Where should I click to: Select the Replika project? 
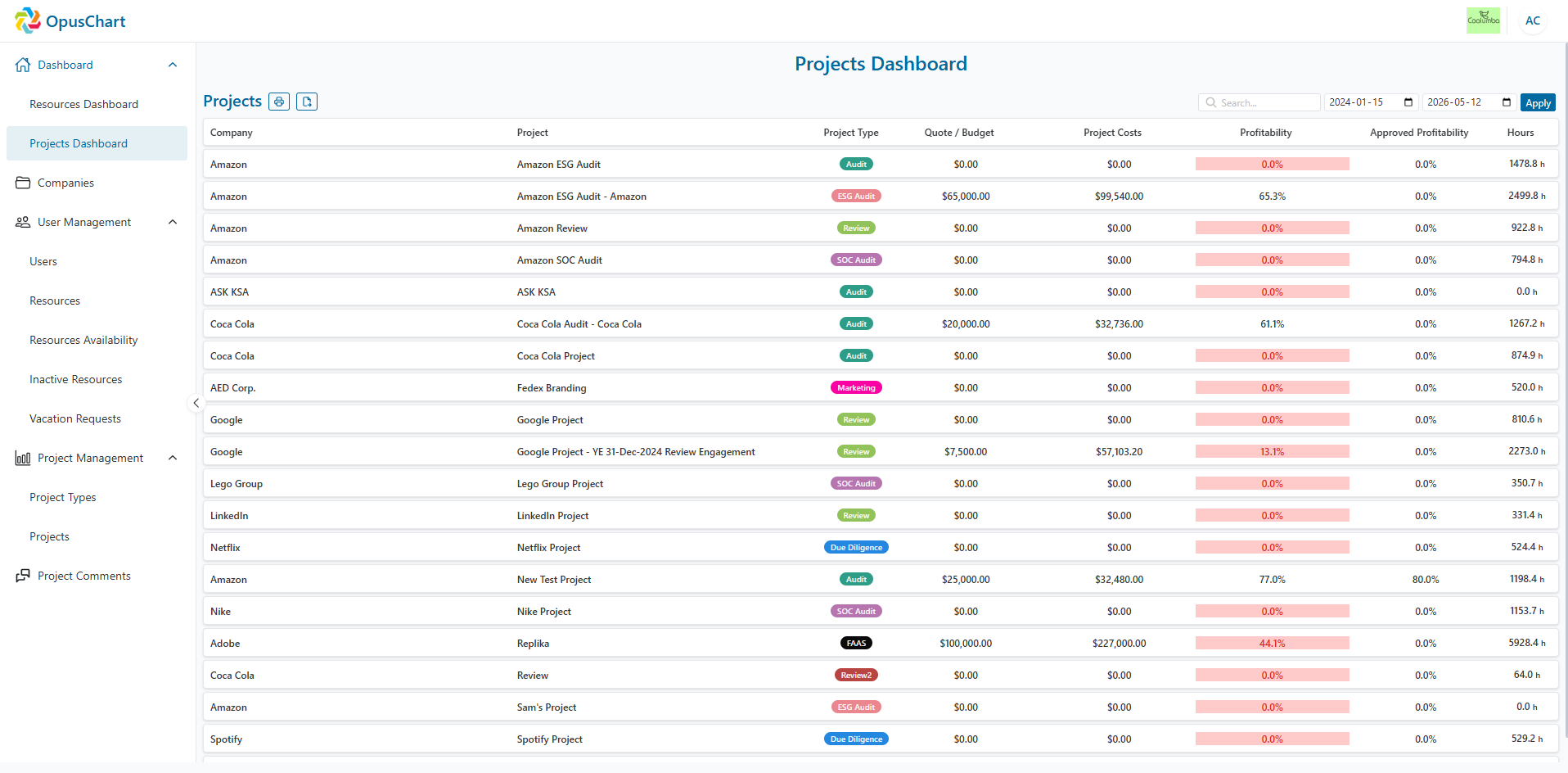tap(881, 644)
